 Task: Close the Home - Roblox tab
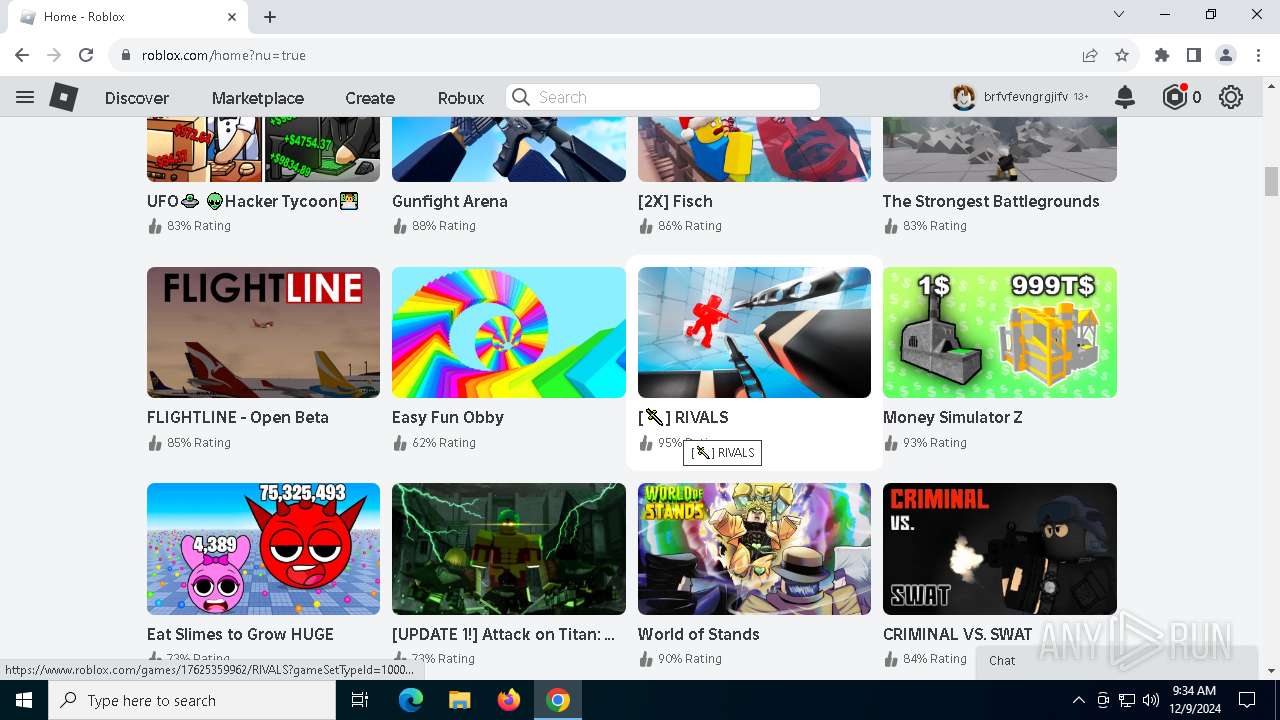coord(232,16)
